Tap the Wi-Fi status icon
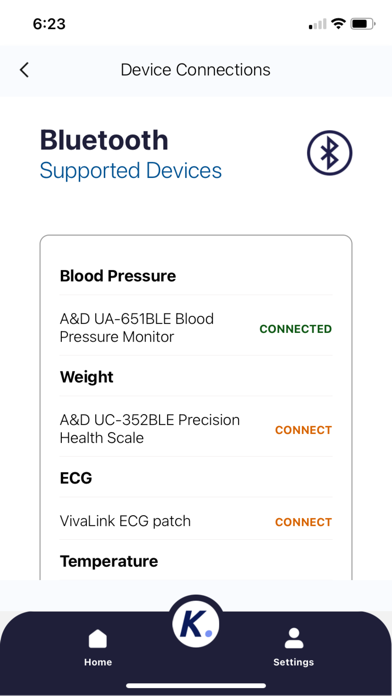 (x=339, y=24)
